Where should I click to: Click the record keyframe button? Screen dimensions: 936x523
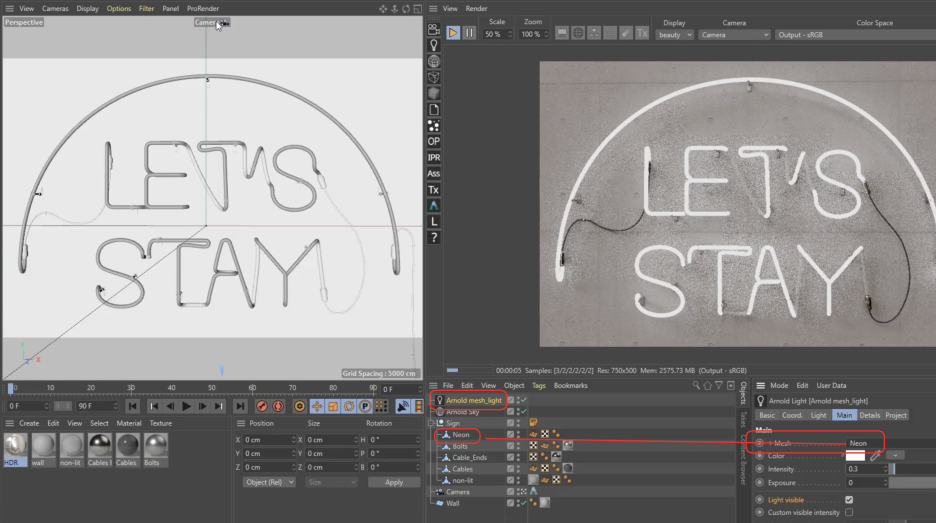click(x=261, y=407)
